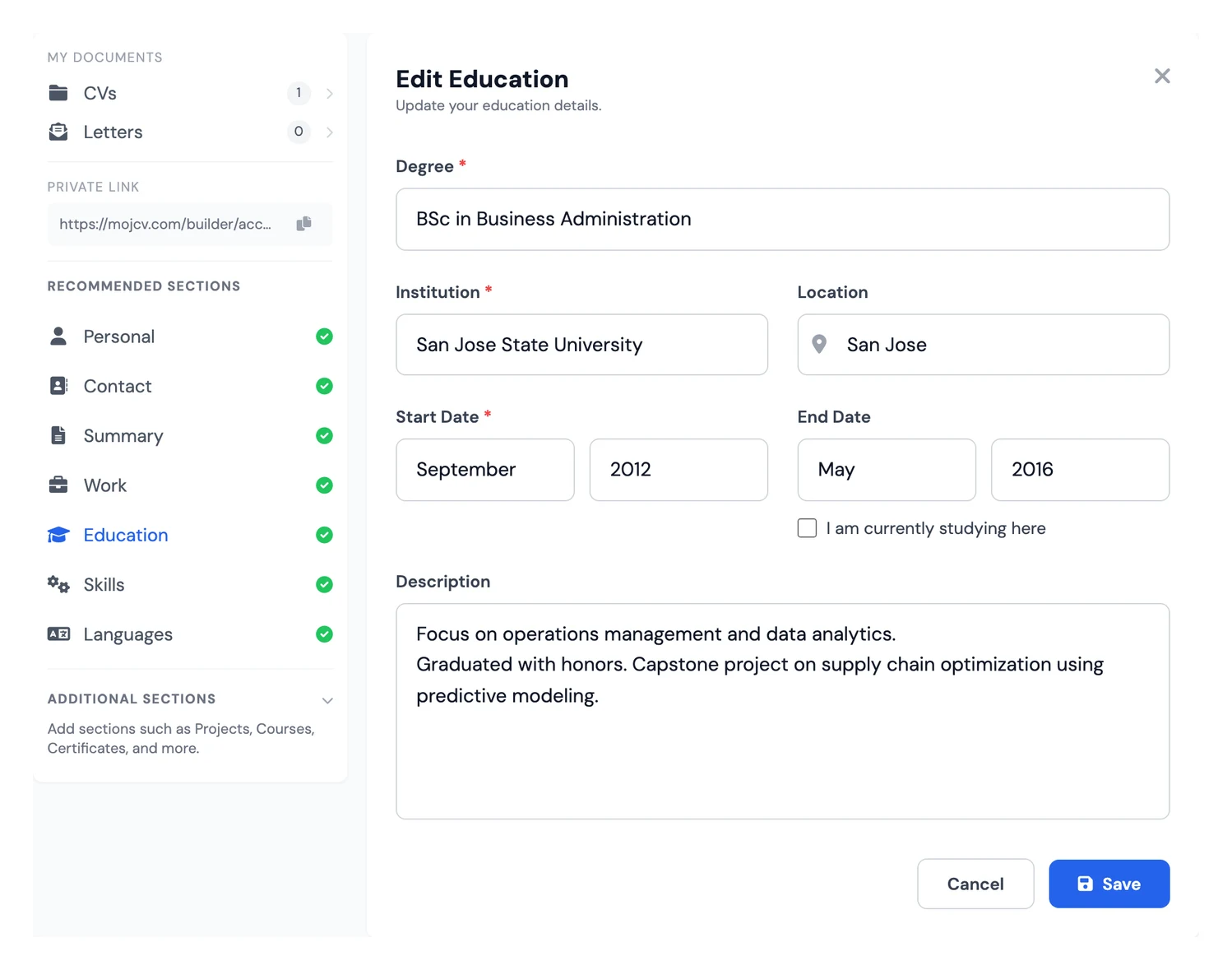The width and height of the screenshot is (1232, 970).
Task: Click the green checkmark beside Work
Action: [x=325, y=485]
